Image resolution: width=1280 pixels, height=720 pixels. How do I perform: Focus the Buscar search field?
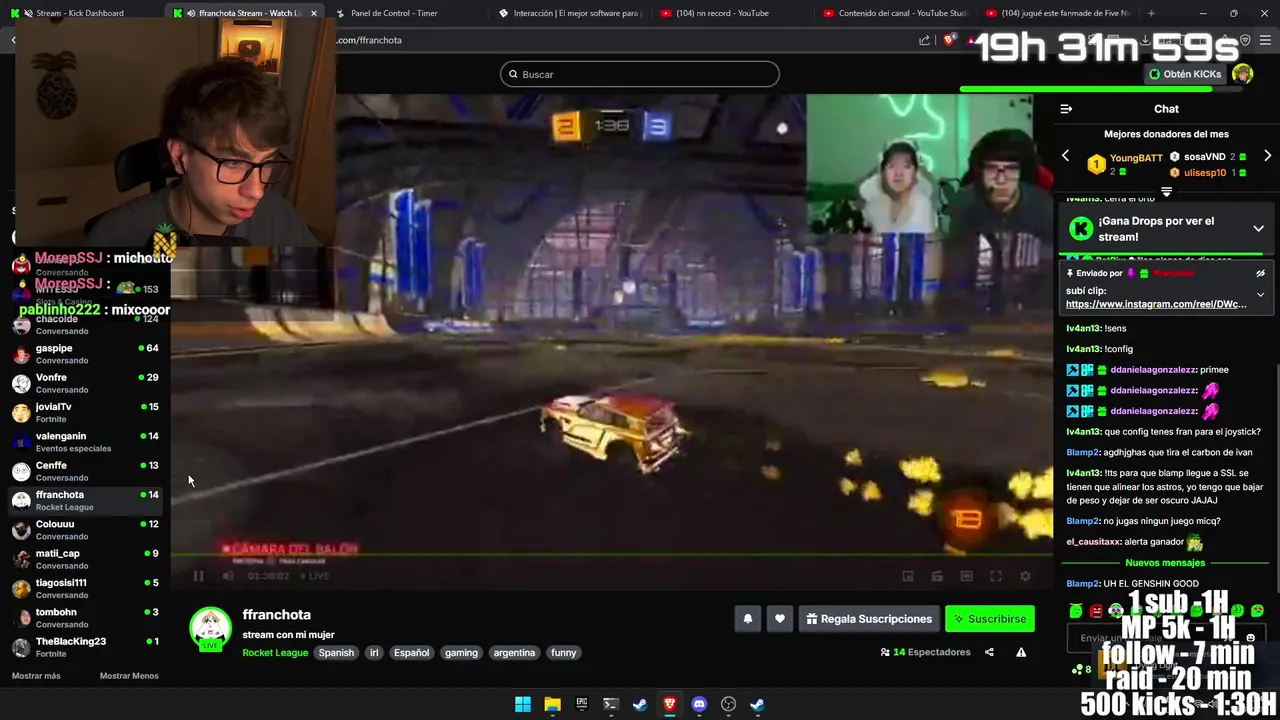point(640,74)
